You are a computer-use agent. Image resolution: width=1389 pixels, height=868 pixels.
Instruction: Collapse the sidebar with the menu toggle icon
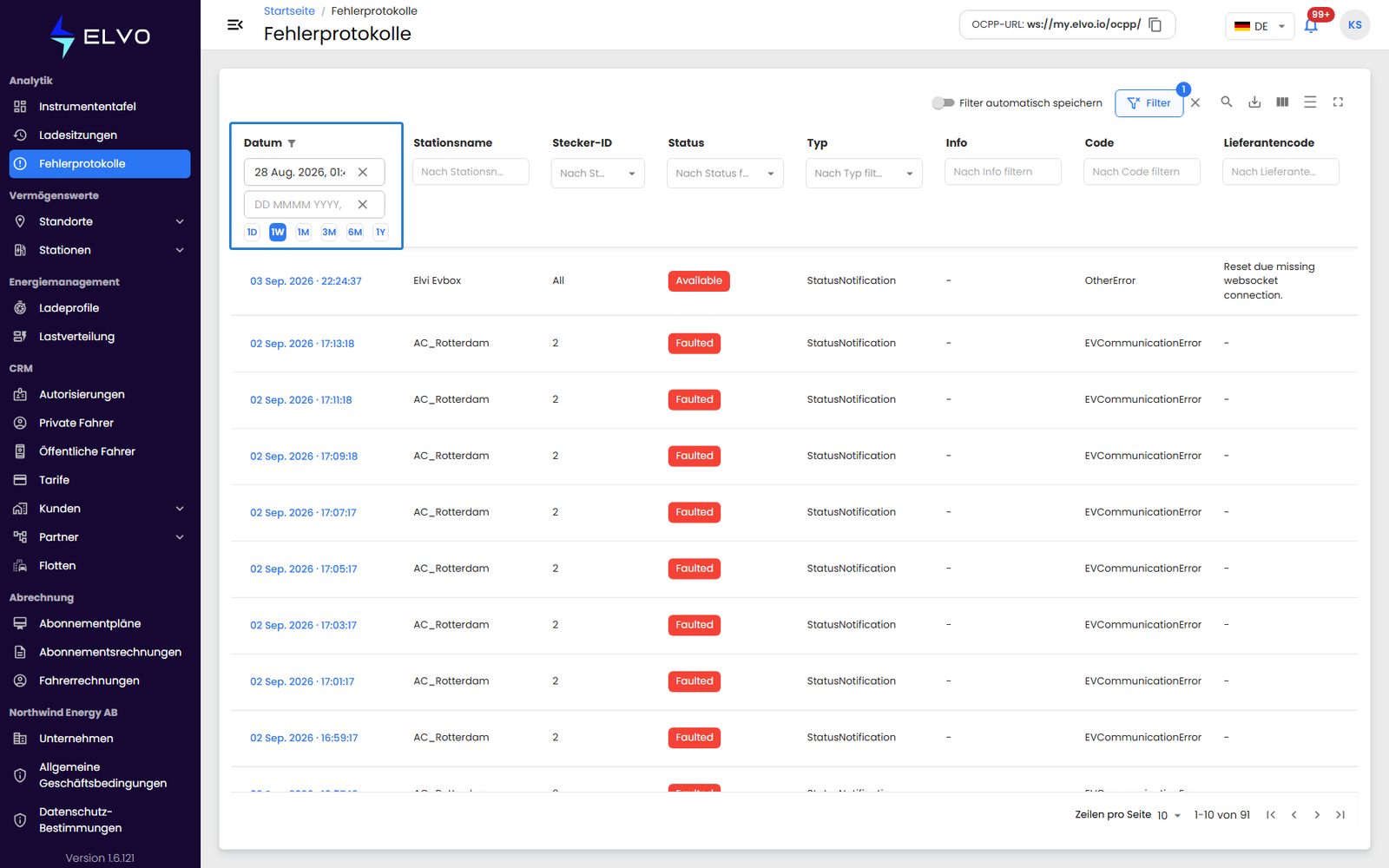click(x=234, y=25)
